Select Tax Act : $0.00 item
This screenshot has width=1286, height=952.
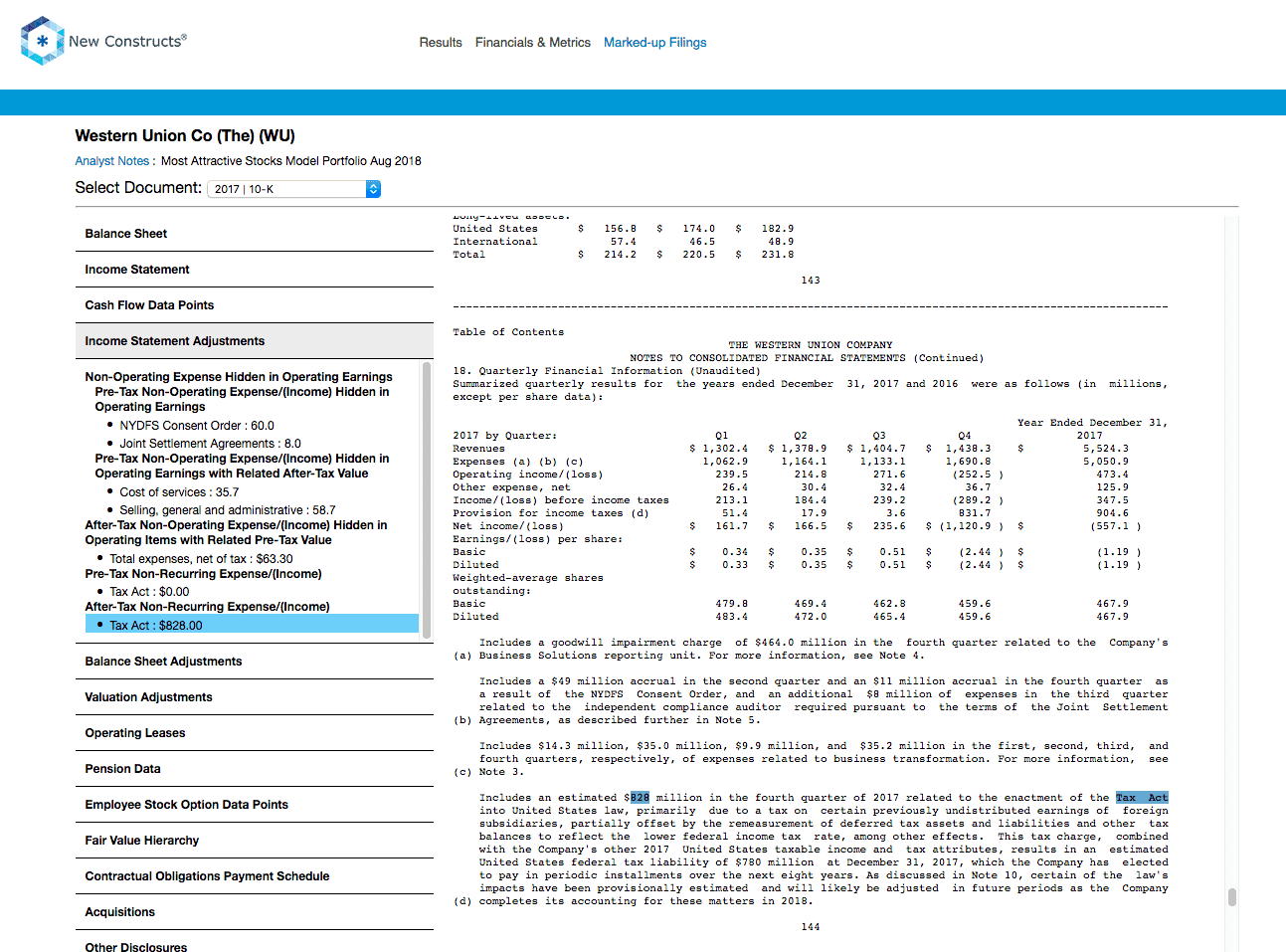click(149, 592)
